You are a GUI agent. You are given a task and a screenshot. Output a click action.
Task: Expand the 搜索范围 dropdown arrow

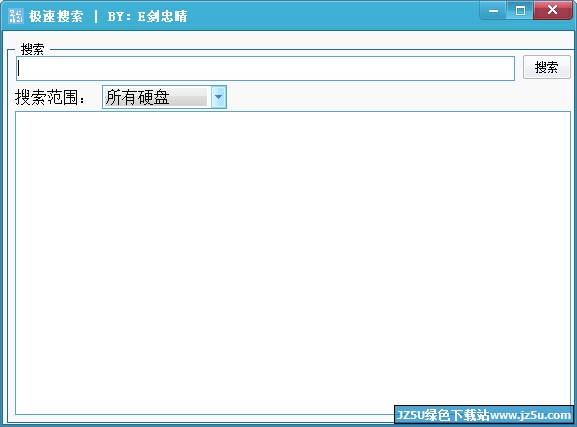pos(219,97)
